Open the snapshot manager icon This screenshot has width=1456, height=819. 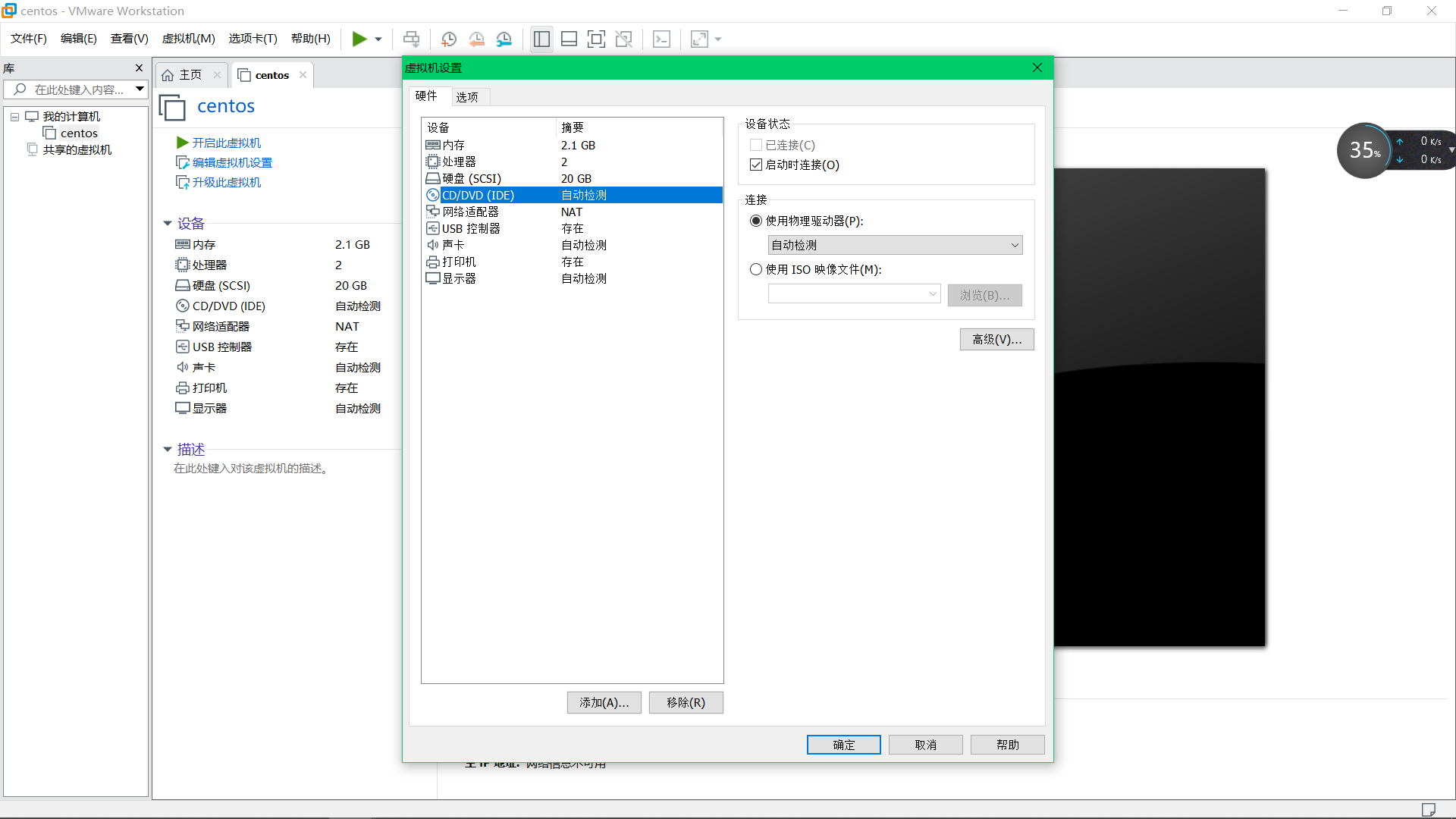tap(504, 39)
